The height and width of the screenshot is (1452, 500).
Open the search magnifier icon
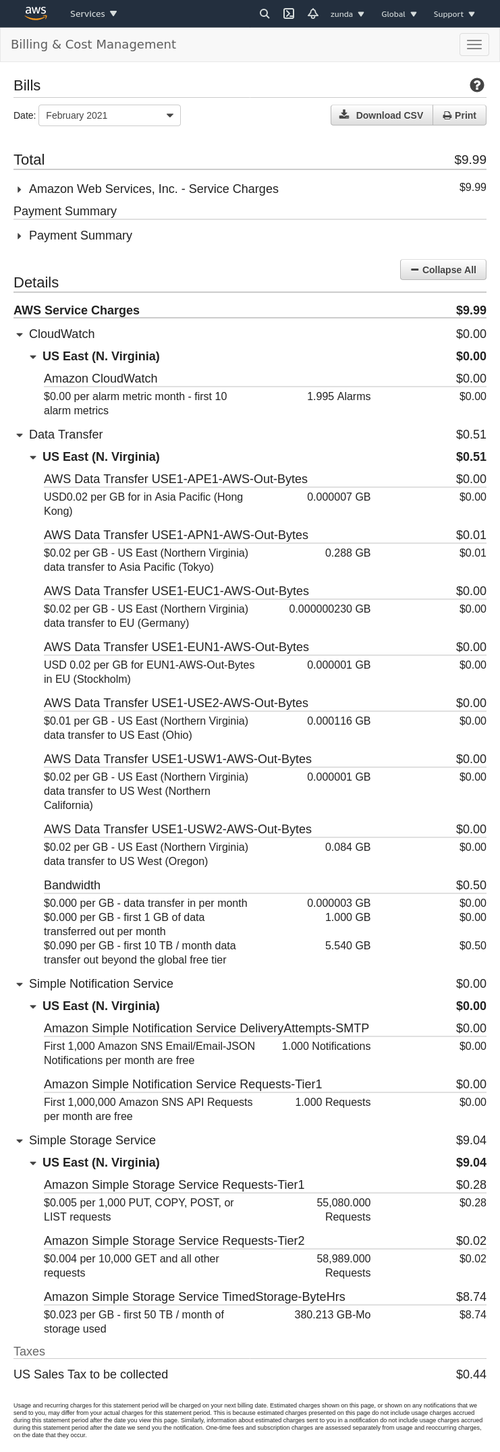[x=264, y=14]
